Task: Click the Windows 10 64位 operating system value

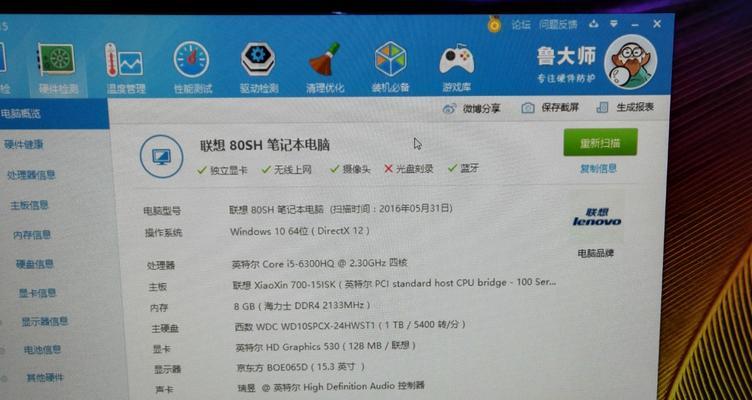Action: tap(300, 231)
